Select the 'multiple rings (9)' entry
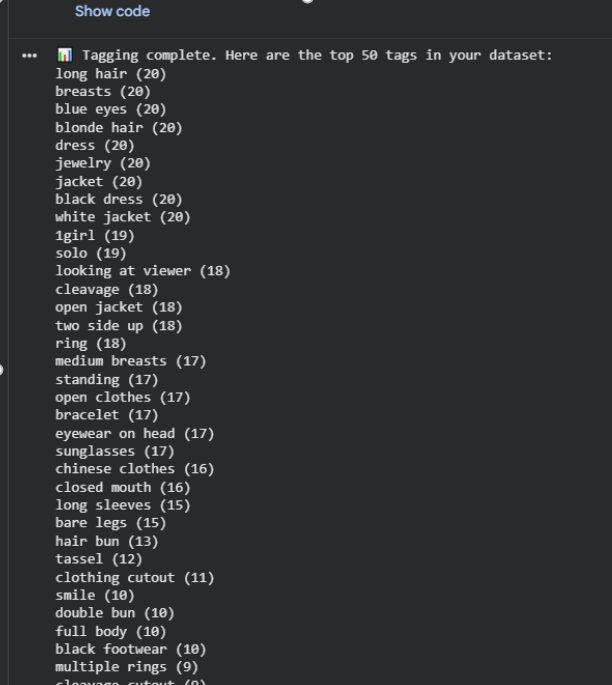Viewport: 612px width, 685px height. [126, 667]
